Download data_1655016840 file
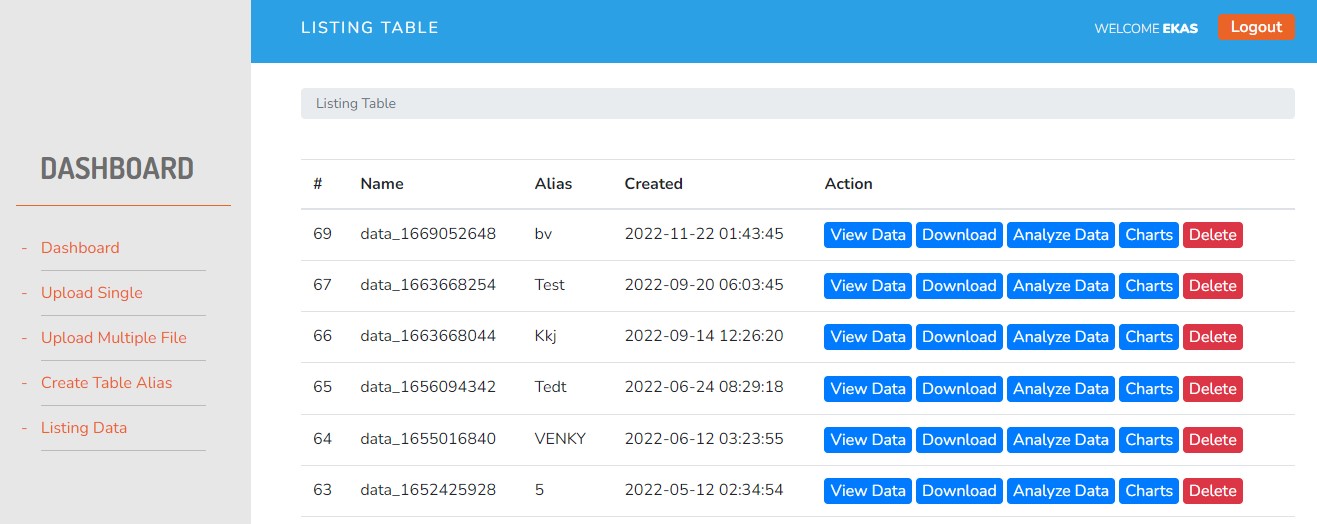The width and height of the screenshot is (1317, 524). 959,440
